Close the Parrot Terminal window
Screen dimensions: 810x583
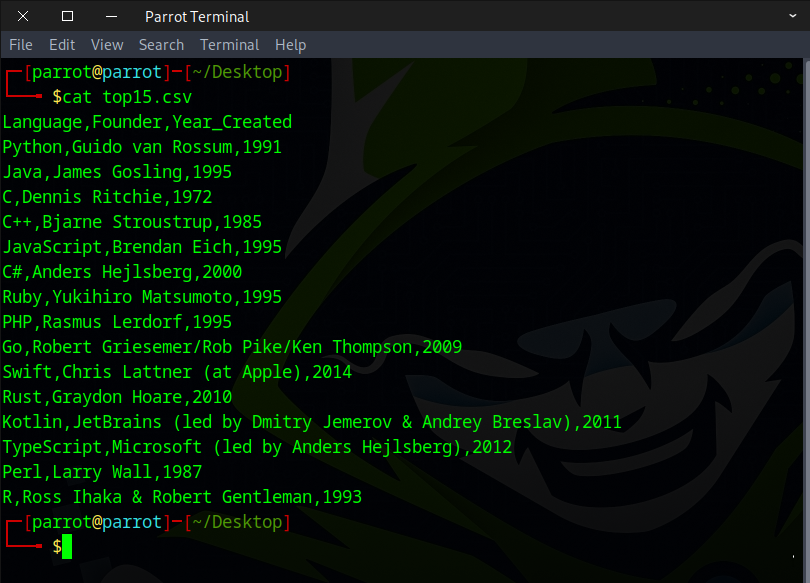pos(23,16)
